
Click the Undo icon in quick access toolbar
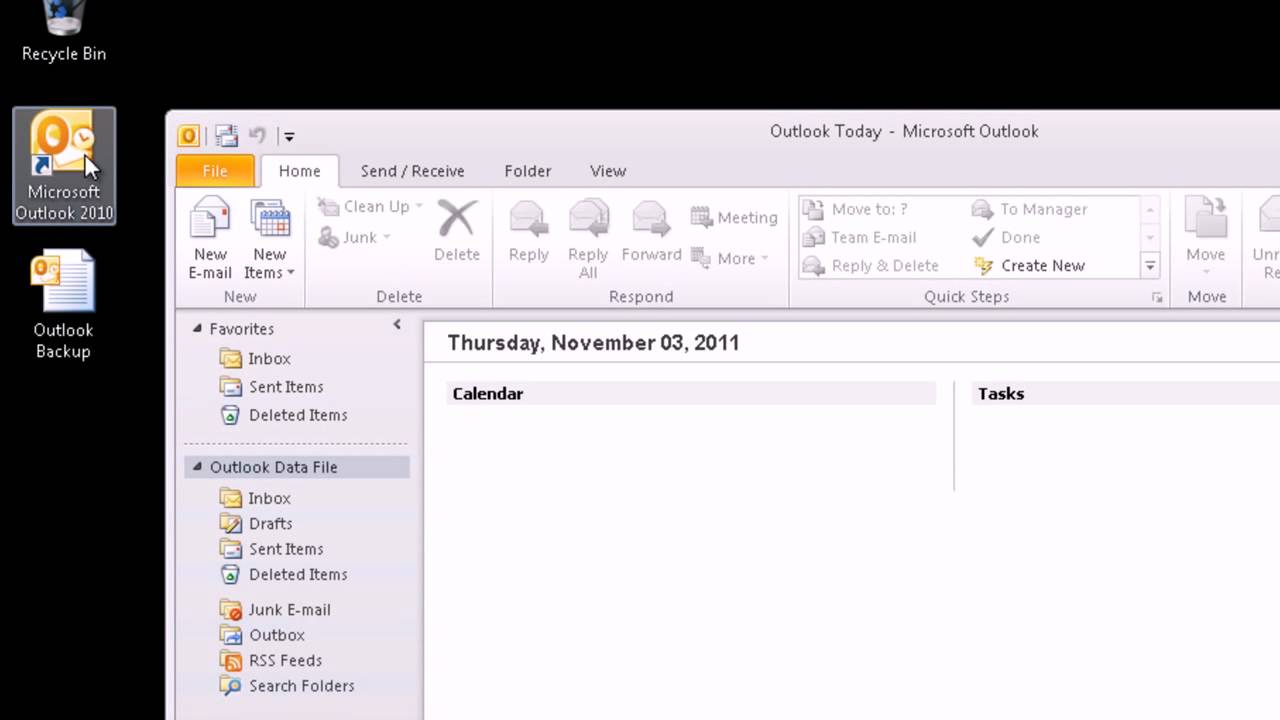click(257, 136)
